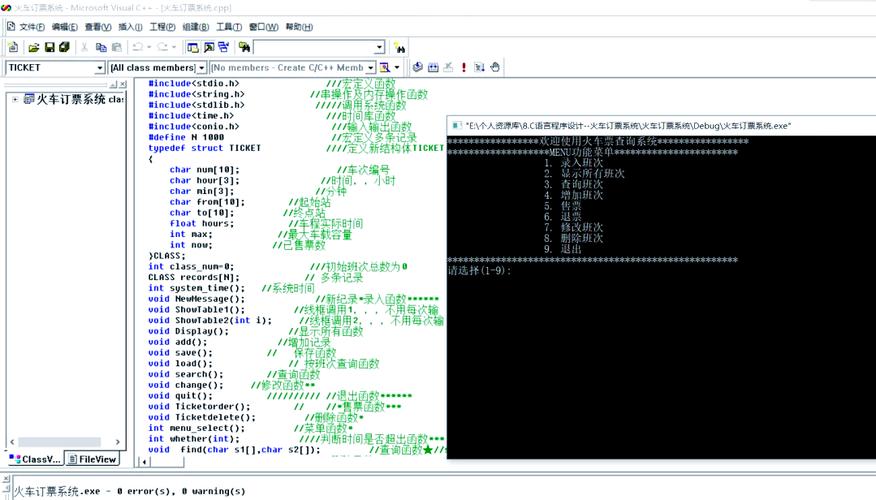Open the 查看(V) menu
This screenshot has height=500, width=876.
pos(98,27)
